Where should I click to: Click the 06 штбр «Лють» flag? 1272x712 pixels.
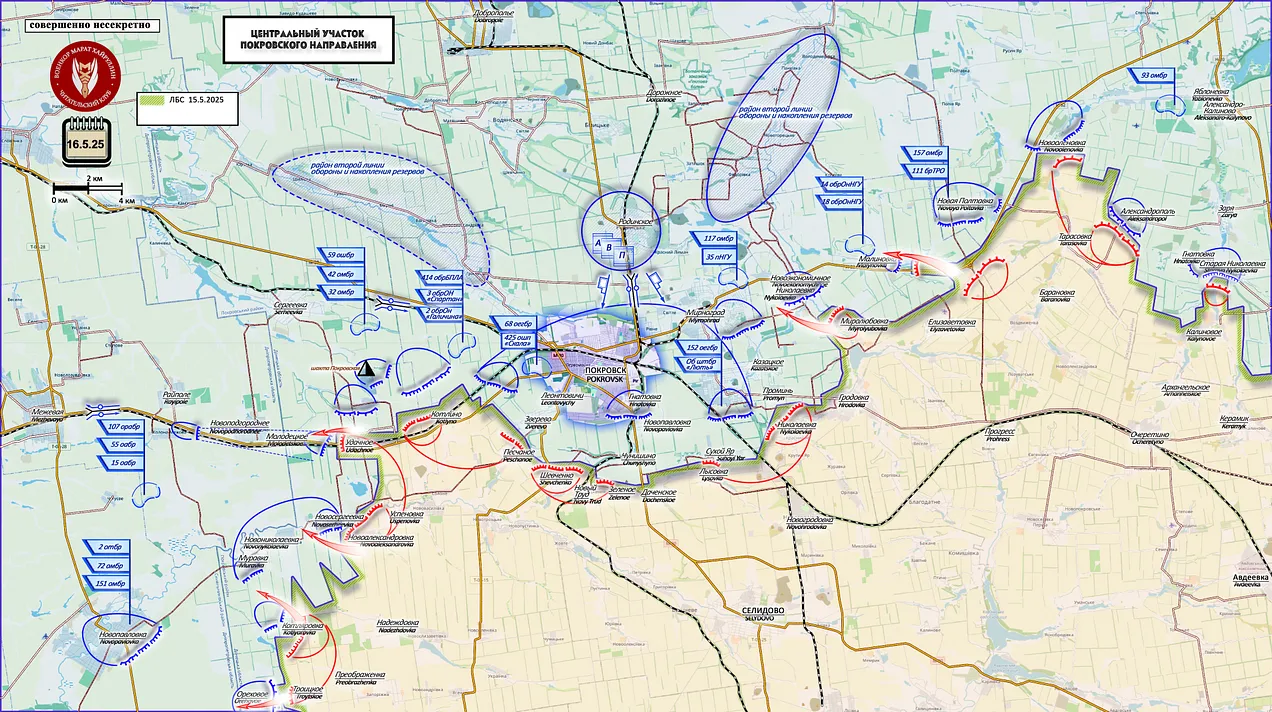pyautogui.click(x=698, y=364)
